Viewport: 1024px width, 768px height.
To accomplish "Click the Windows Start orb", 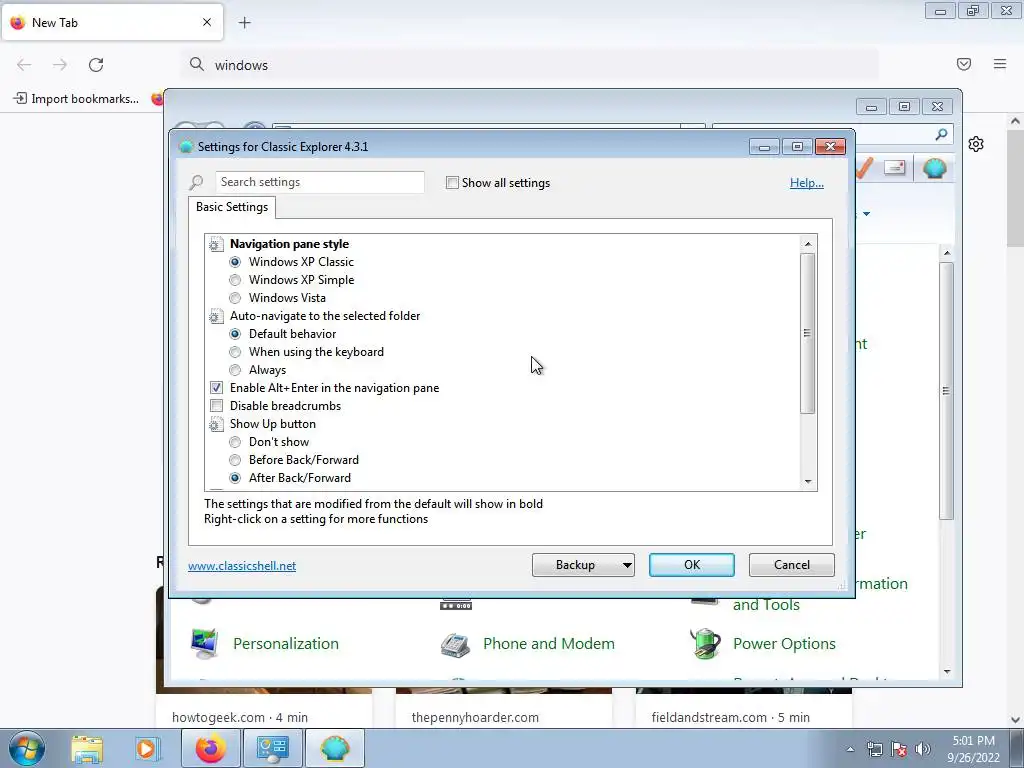I will [x=27, y=748].
